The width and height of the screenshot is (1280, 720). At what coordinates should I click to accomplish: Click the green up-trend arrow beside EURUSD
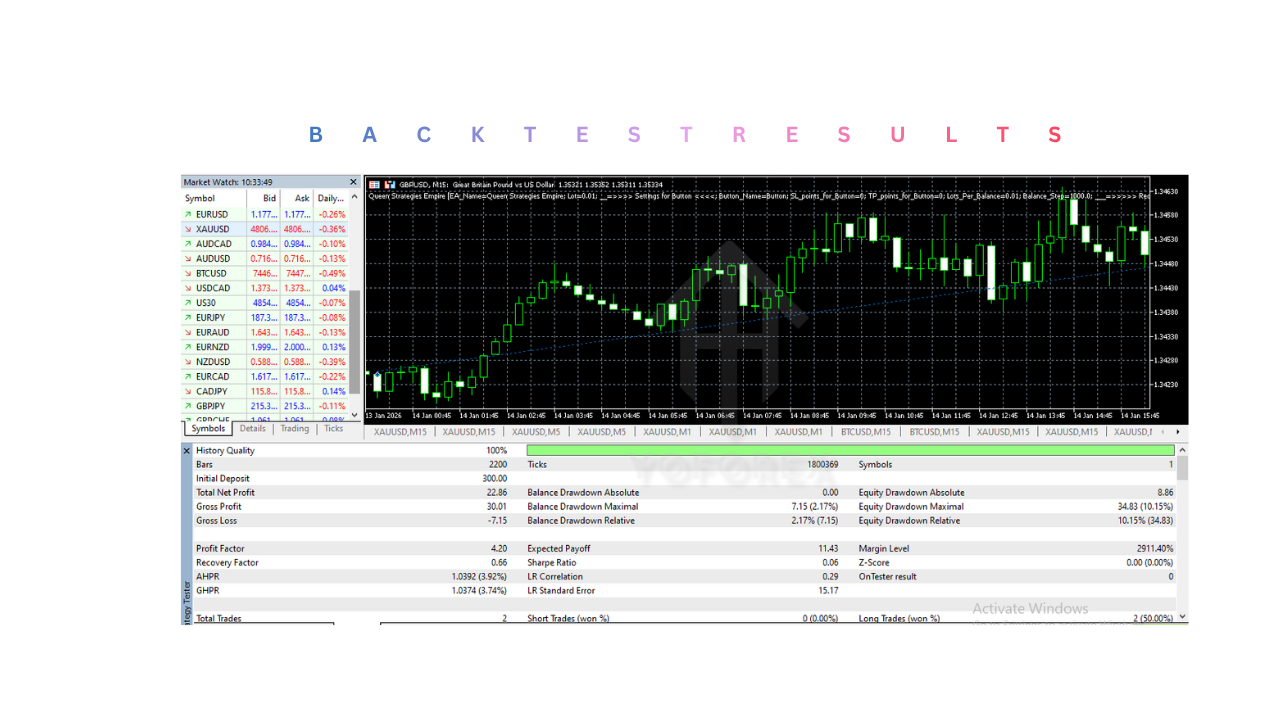point(190,214)
